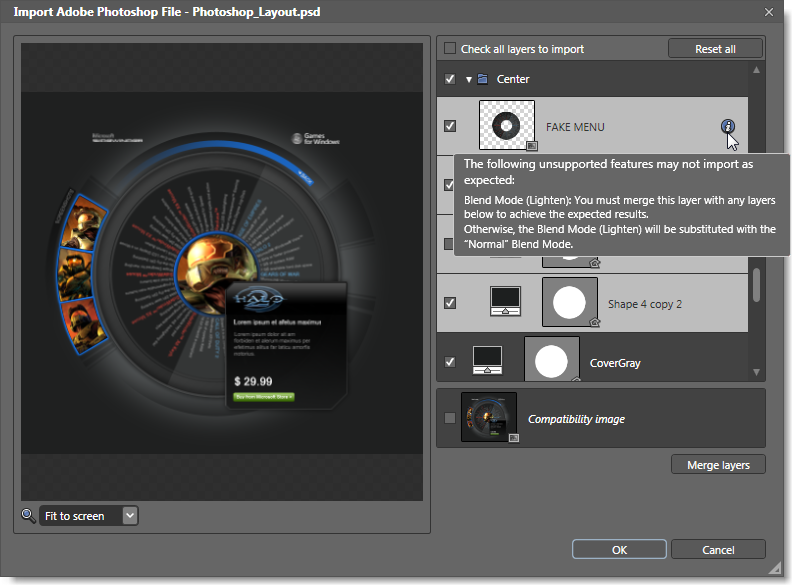This screenshot has width=794, height=585.
Task: Click the magnifier zoom icon
Action: pos(28,516)
